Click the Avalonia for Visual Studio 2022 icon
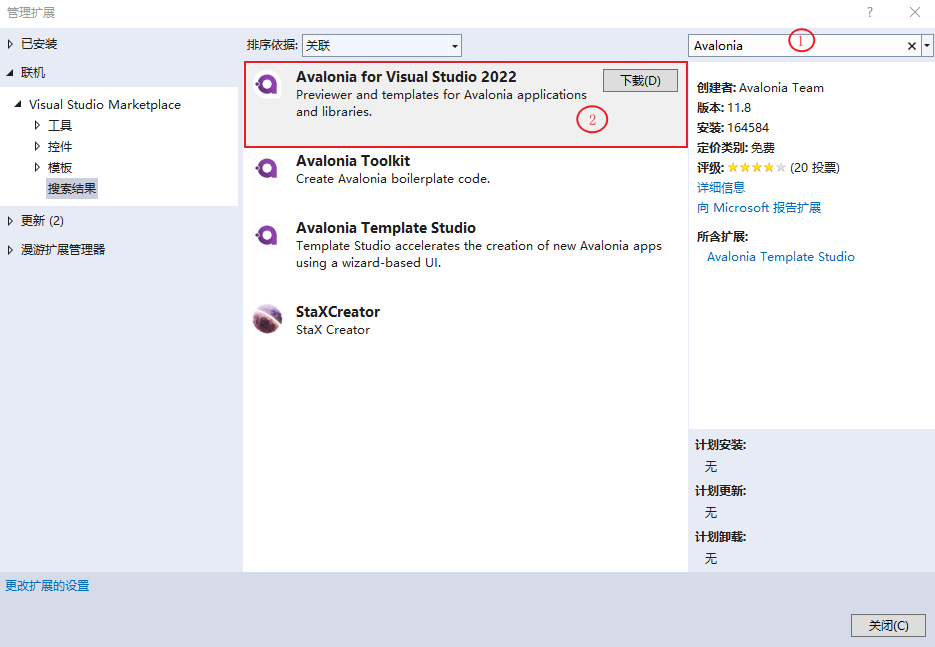 coord(267,85)
